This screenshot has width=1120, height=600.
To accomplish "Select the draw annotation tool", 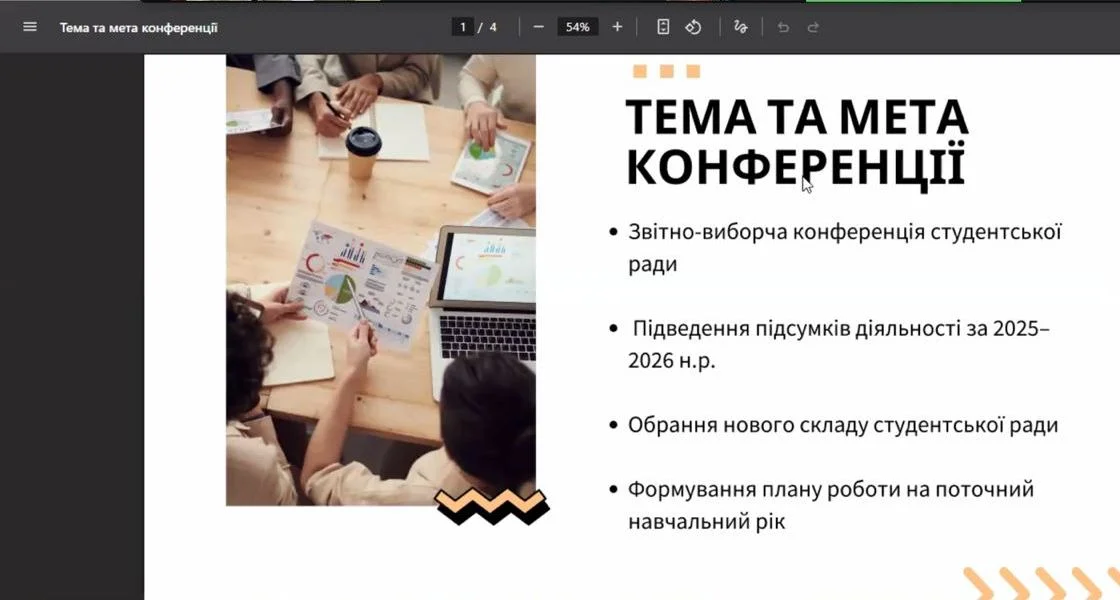I will click(741, 27).
